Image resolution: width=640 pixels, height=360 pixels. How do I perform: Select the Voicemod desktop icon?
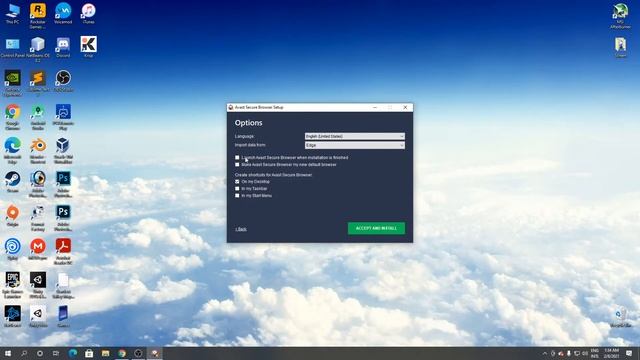(x=63, y=14)
